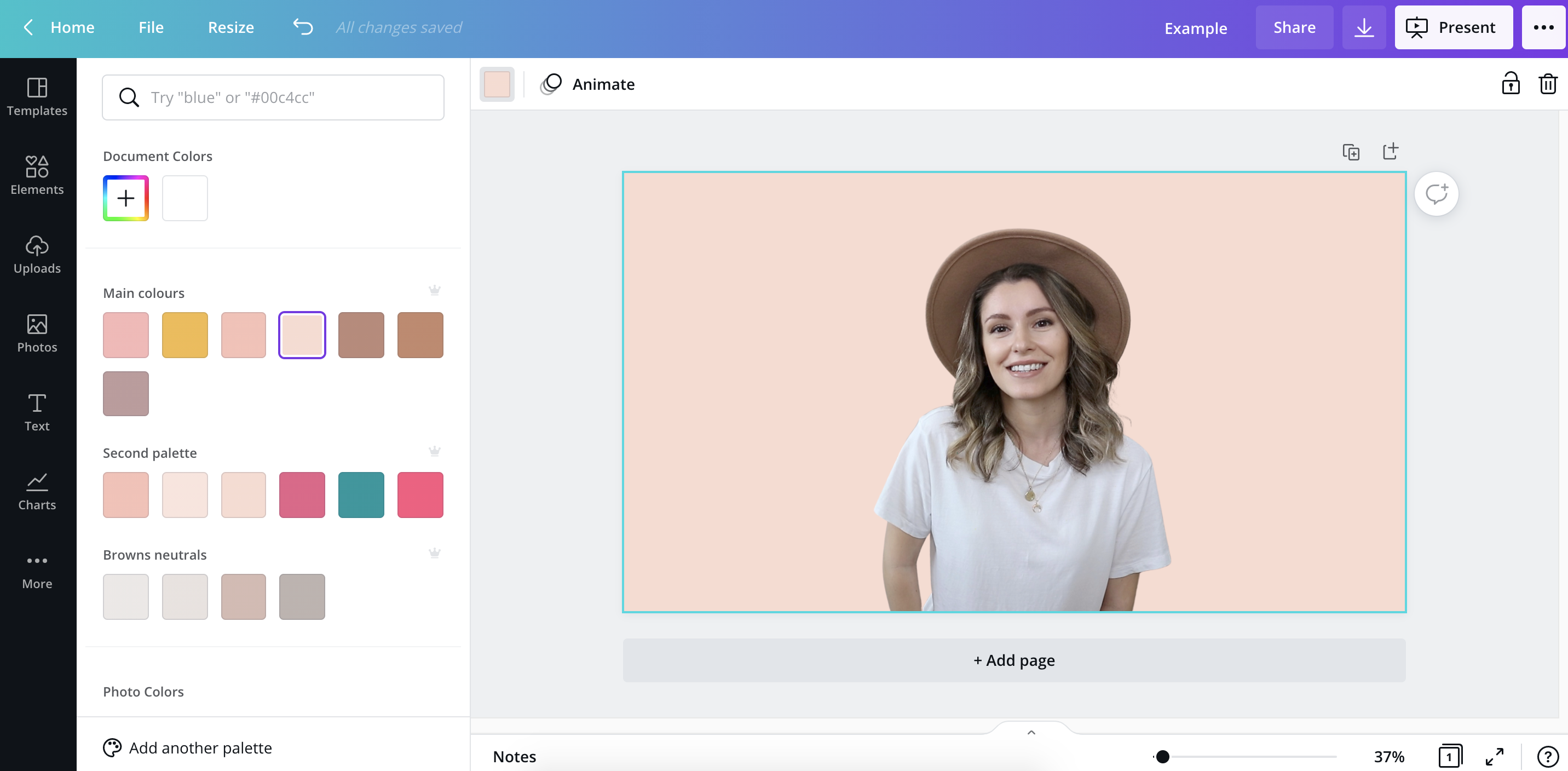Click the add new page icon above canvas

pos(1390,151)
